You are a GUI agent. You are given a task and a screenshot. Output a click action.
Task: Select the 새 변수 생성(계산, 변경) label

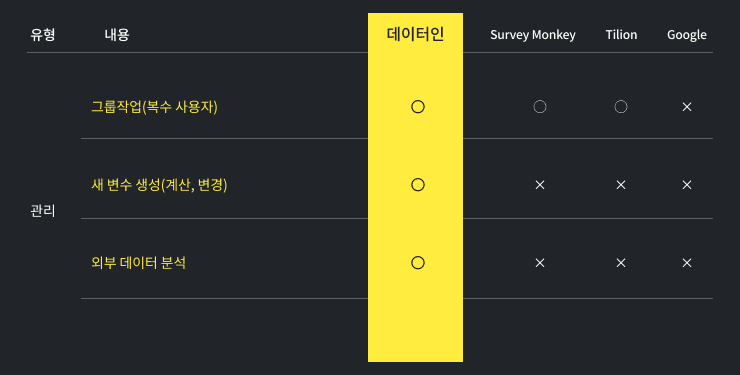160,184
